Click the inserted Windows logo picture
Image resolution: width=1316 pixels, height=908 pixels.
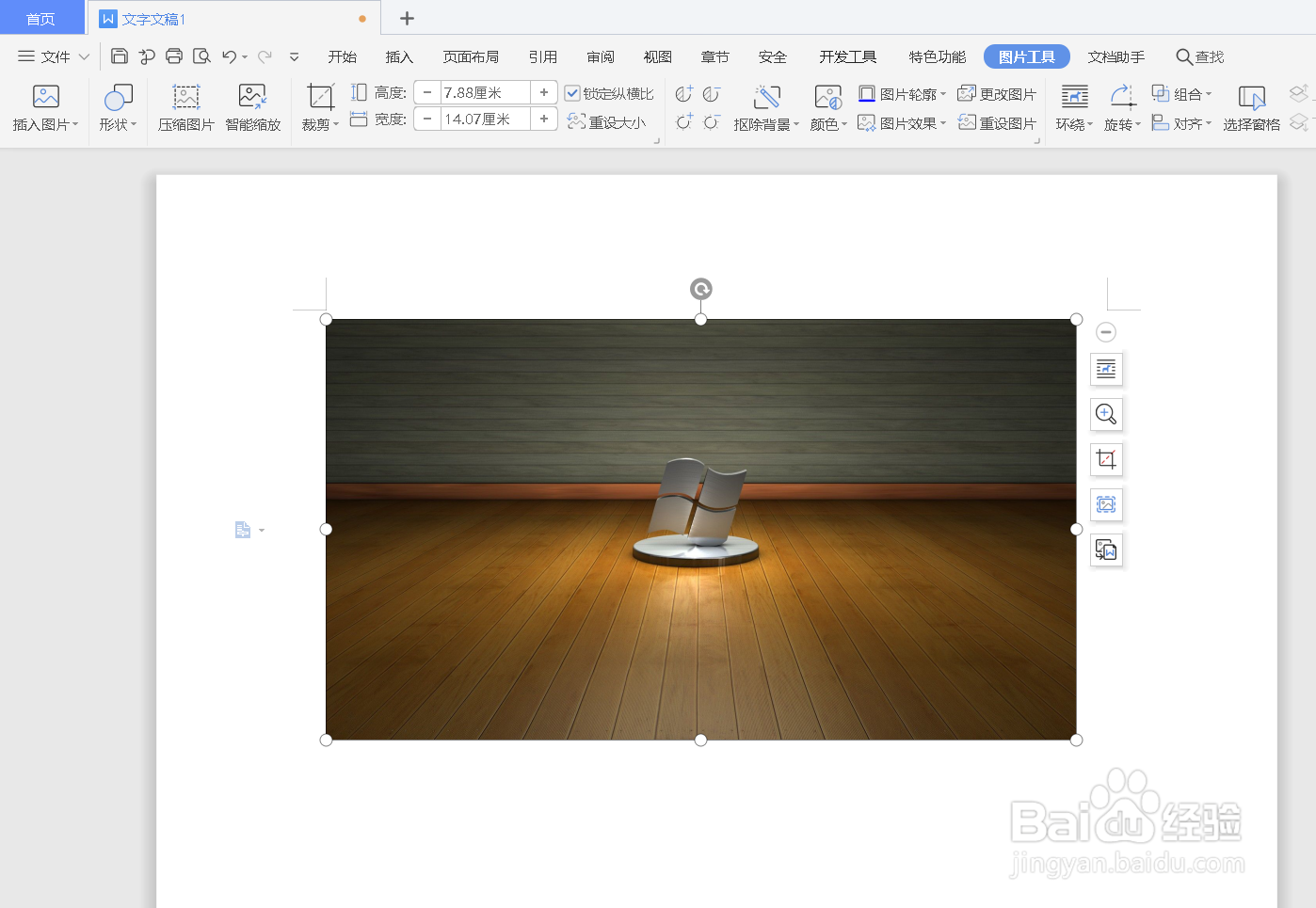(x=700, y=529)
